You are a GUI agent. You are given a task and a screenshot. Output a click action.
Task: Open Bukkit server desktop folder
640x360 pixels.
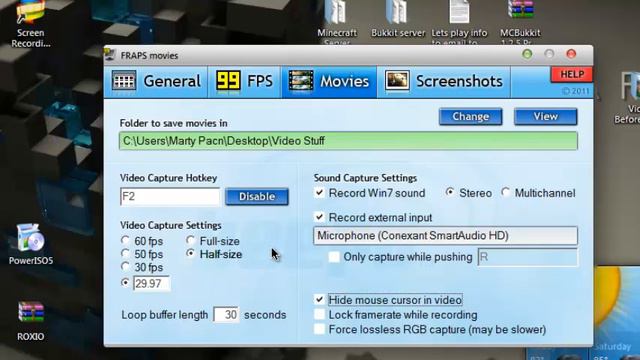(398, 20)
